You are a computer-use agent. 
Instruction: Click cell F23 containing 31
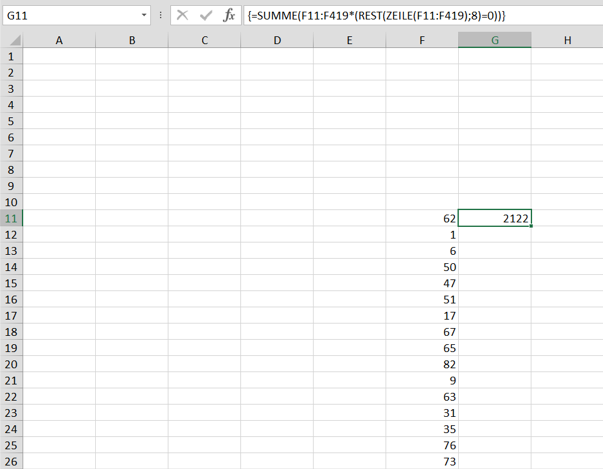(422, 412)
